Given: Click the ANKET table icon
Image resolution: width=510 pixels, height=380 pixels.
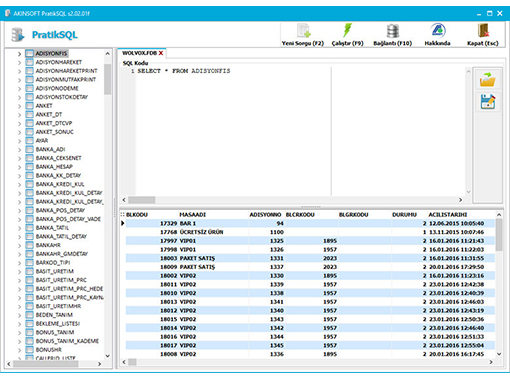Looking at the screenshot, I should click(30, 106).
